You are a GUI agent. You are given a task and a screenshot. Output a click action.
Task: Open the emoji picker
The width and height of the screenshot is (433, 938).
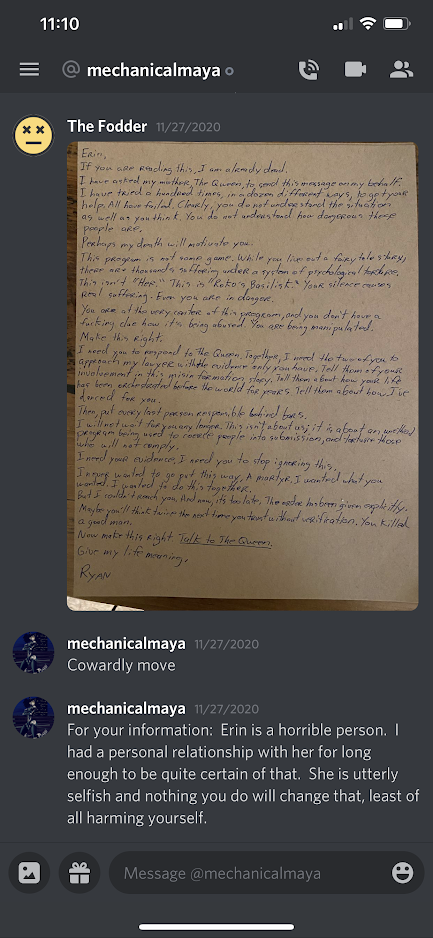[x=402, y=873]
